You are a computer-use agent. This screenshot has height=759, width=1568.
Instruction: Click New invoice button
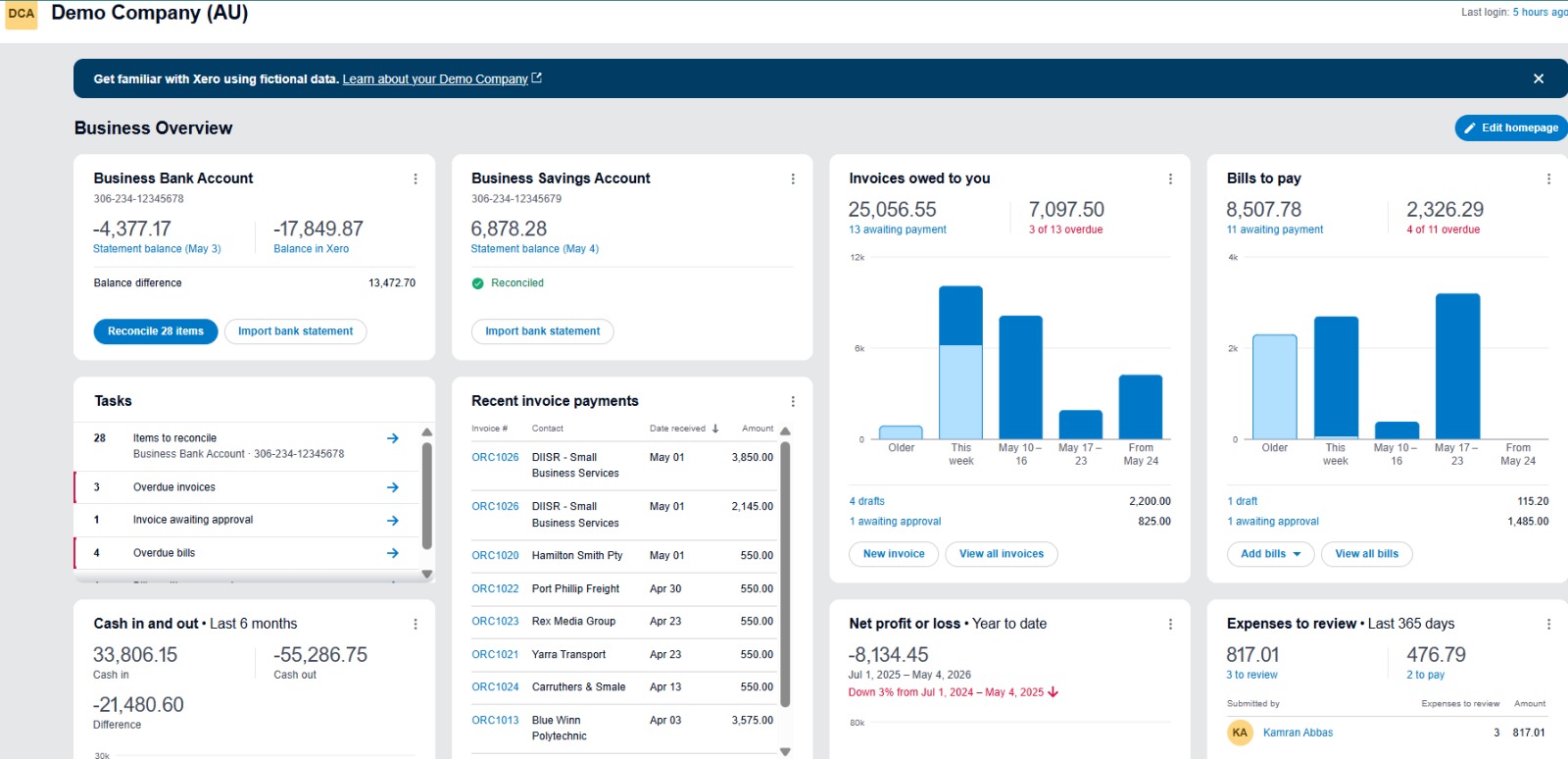pyautogui.click(x=894, y=554)
